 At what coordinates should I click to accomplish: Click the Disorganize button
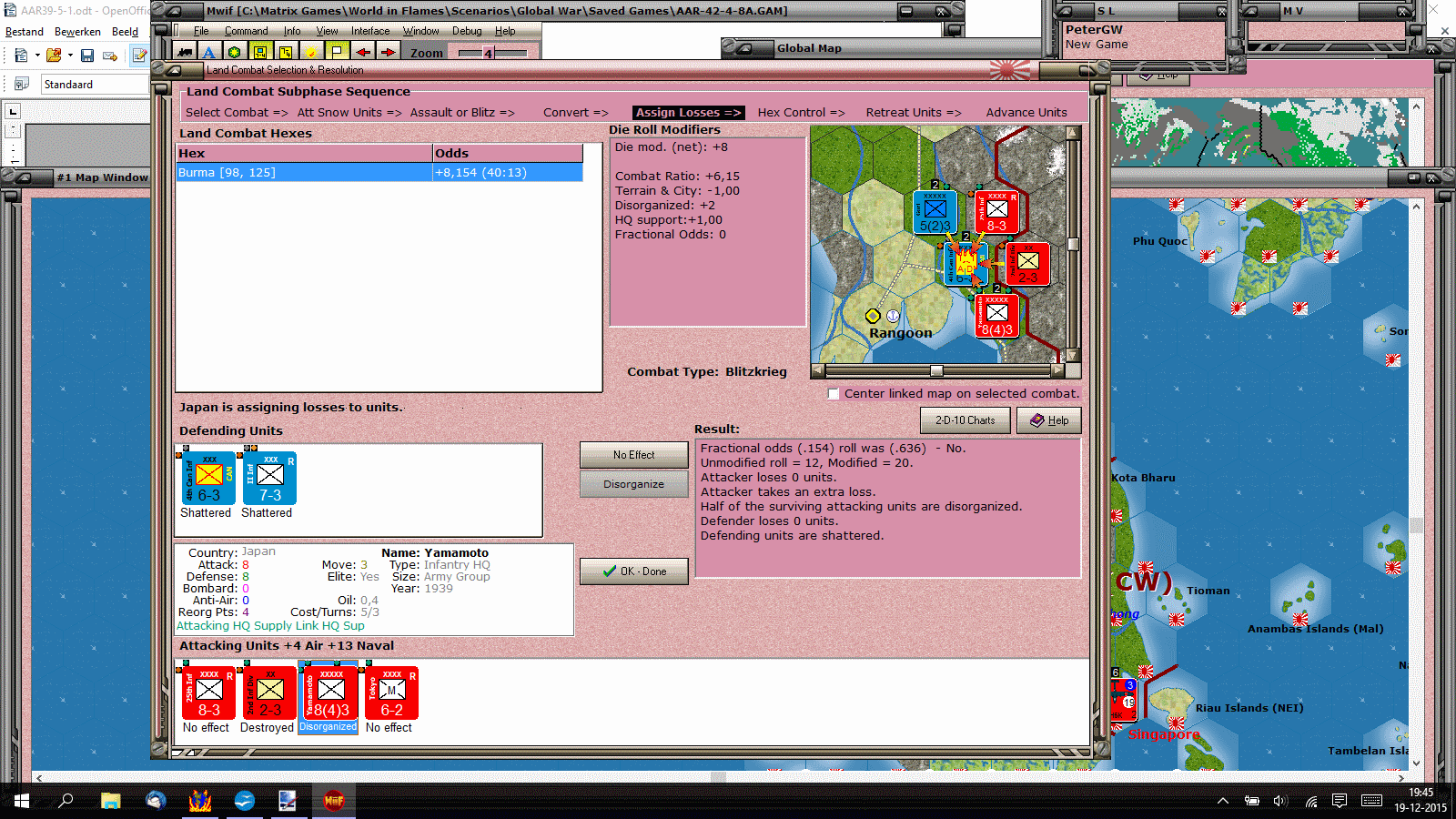click(x=633, y=484)
